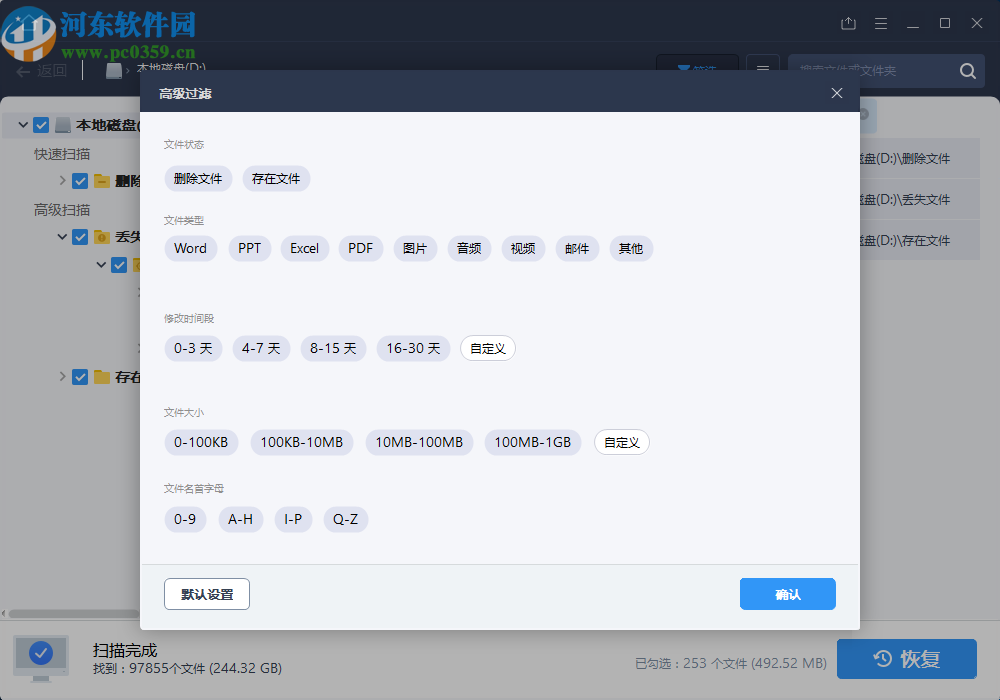Viewport: 1000px width, 700px height.
Task: Collapse the 丢失 folder tree node
Action: [x=62, y=237]
